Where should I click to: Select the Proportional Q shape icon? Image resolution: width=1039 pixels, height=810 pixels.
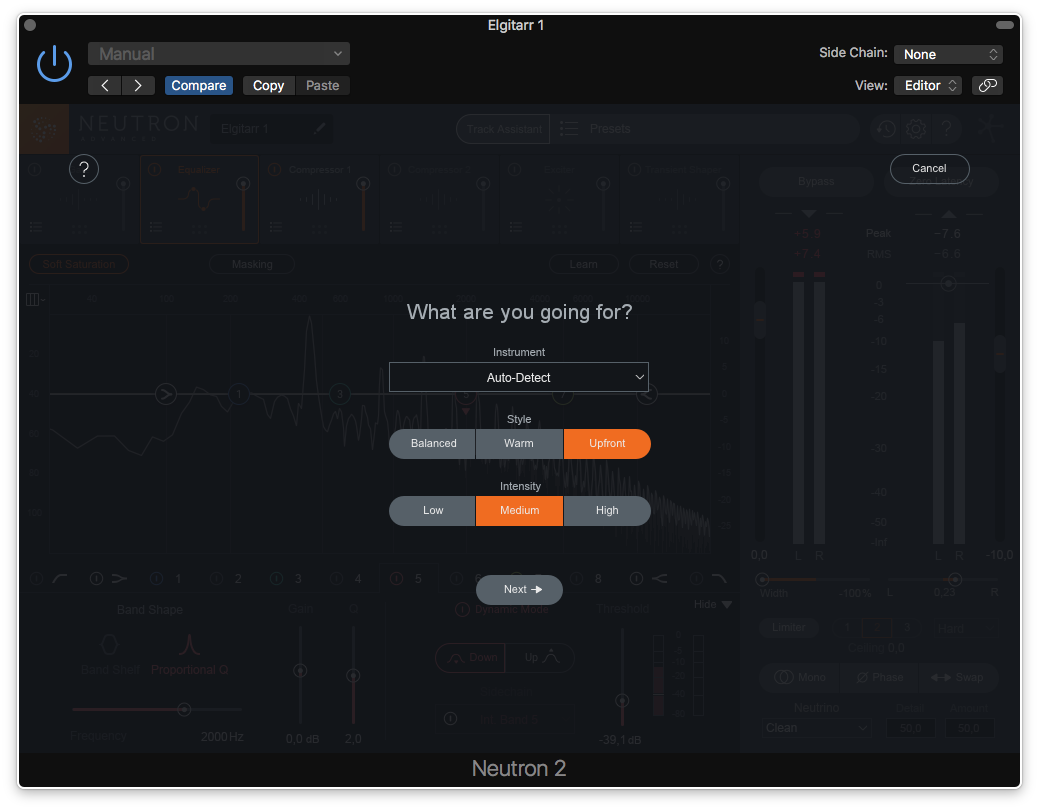[x=190, y=644]
